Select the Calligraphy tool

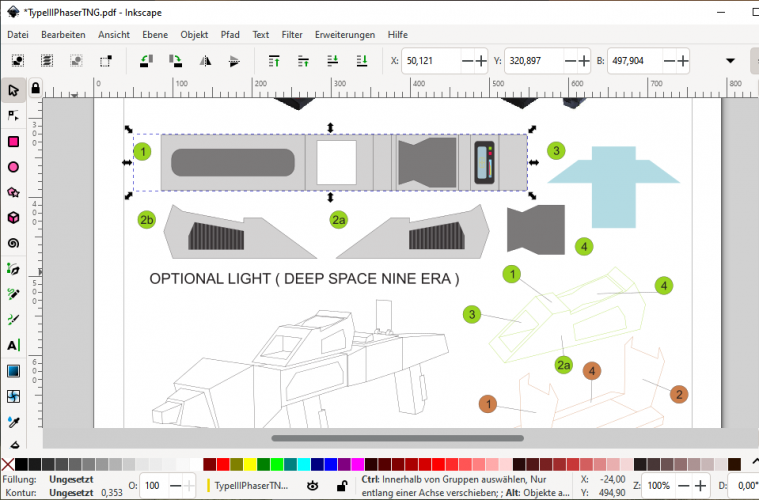click(x=14, y=319)
